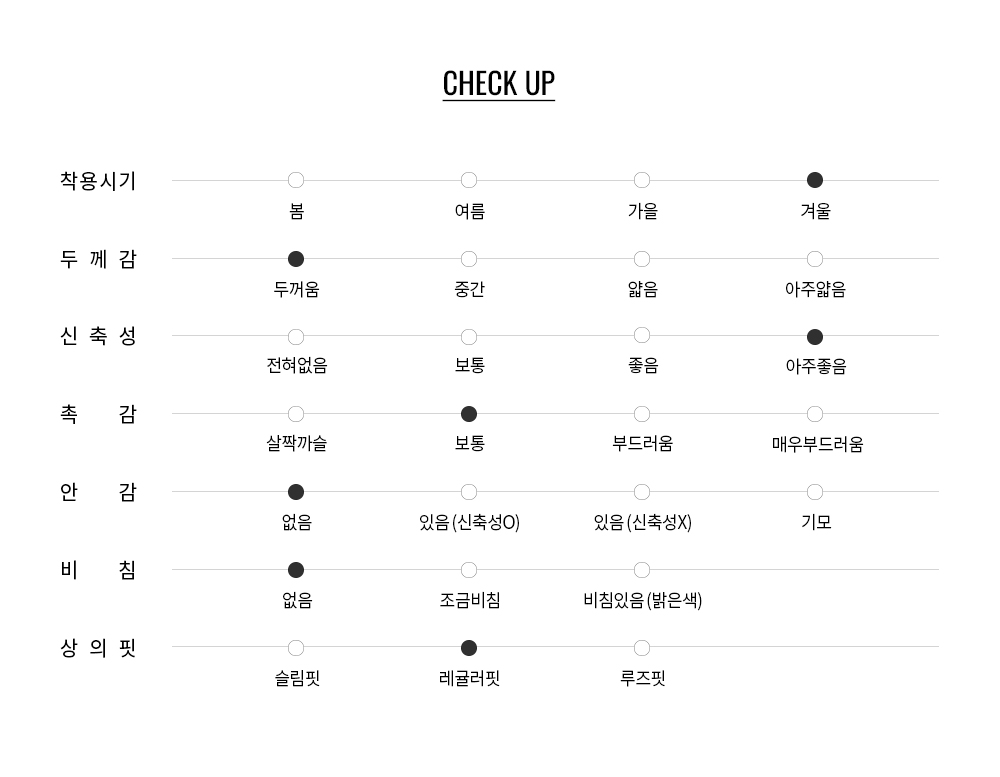Click the CHECK UP heading
The width and height of the screenshot is (1000, 777).
pyautogui.click(x=499, y=83)
